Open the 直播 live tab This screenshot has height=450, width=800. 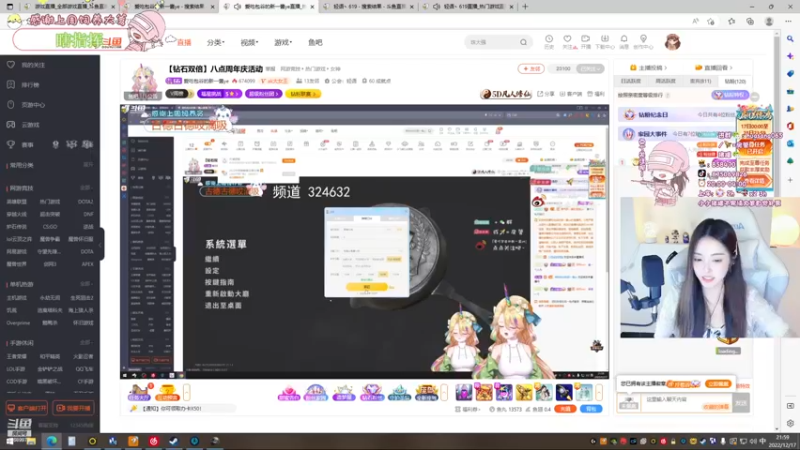click(x=184, y=42)
